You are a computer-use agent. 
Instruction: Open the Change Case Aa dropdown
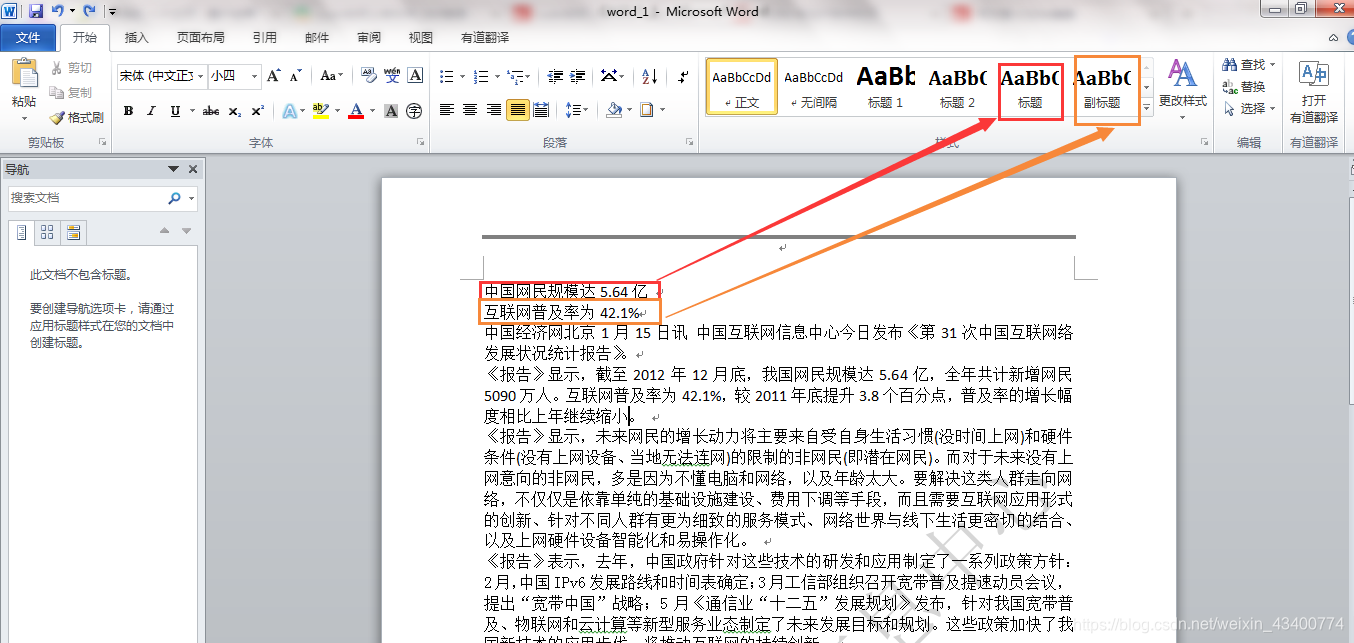pos(332,76)
